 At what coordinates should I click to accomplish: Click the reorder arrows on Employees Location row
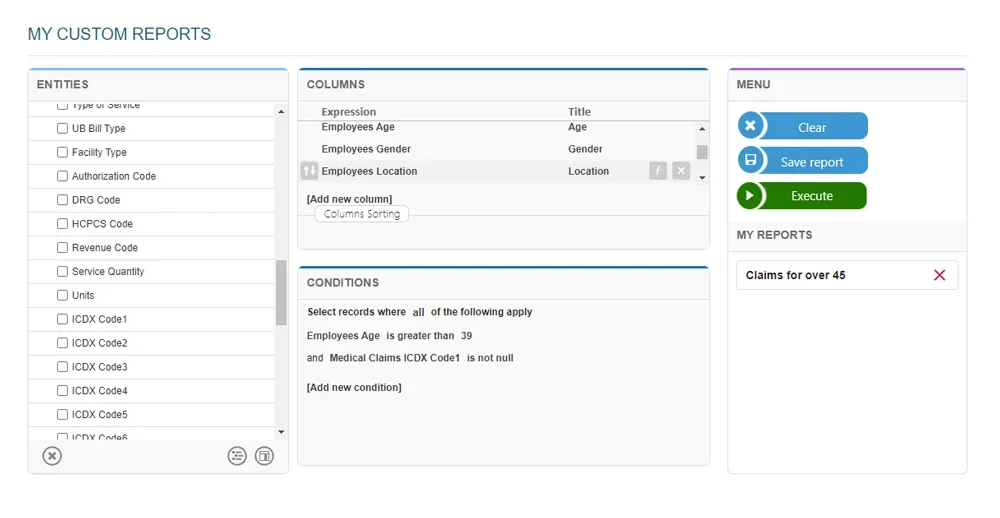tap(309, 171)
